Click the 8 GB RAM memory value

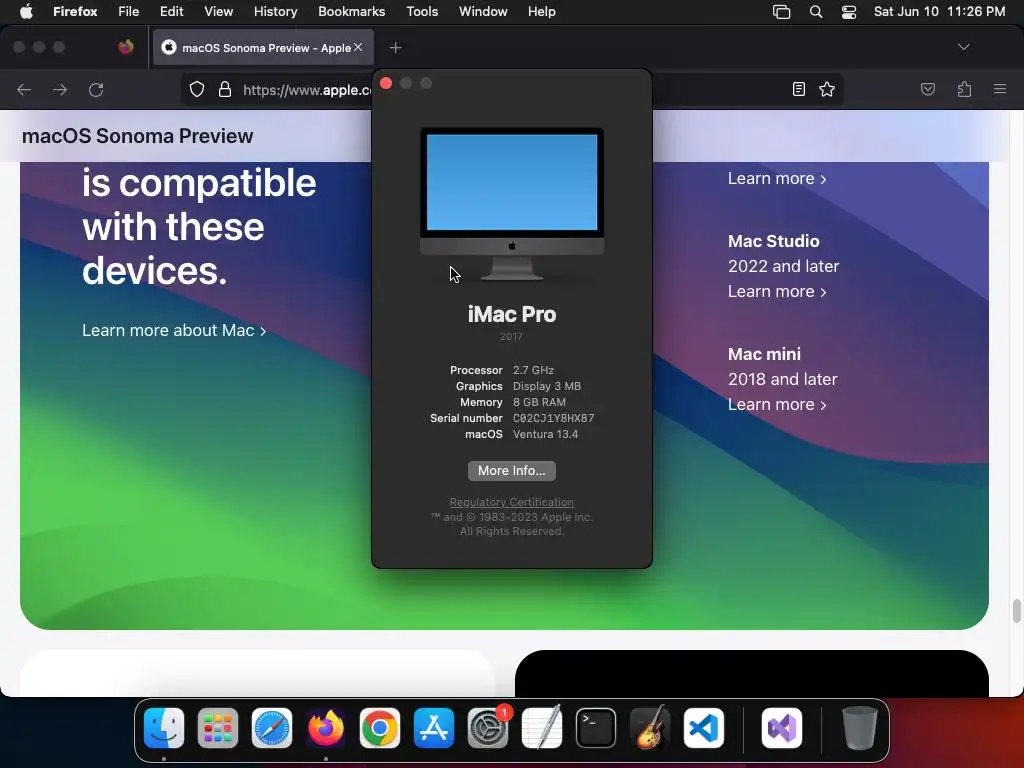tap(539, 402)
